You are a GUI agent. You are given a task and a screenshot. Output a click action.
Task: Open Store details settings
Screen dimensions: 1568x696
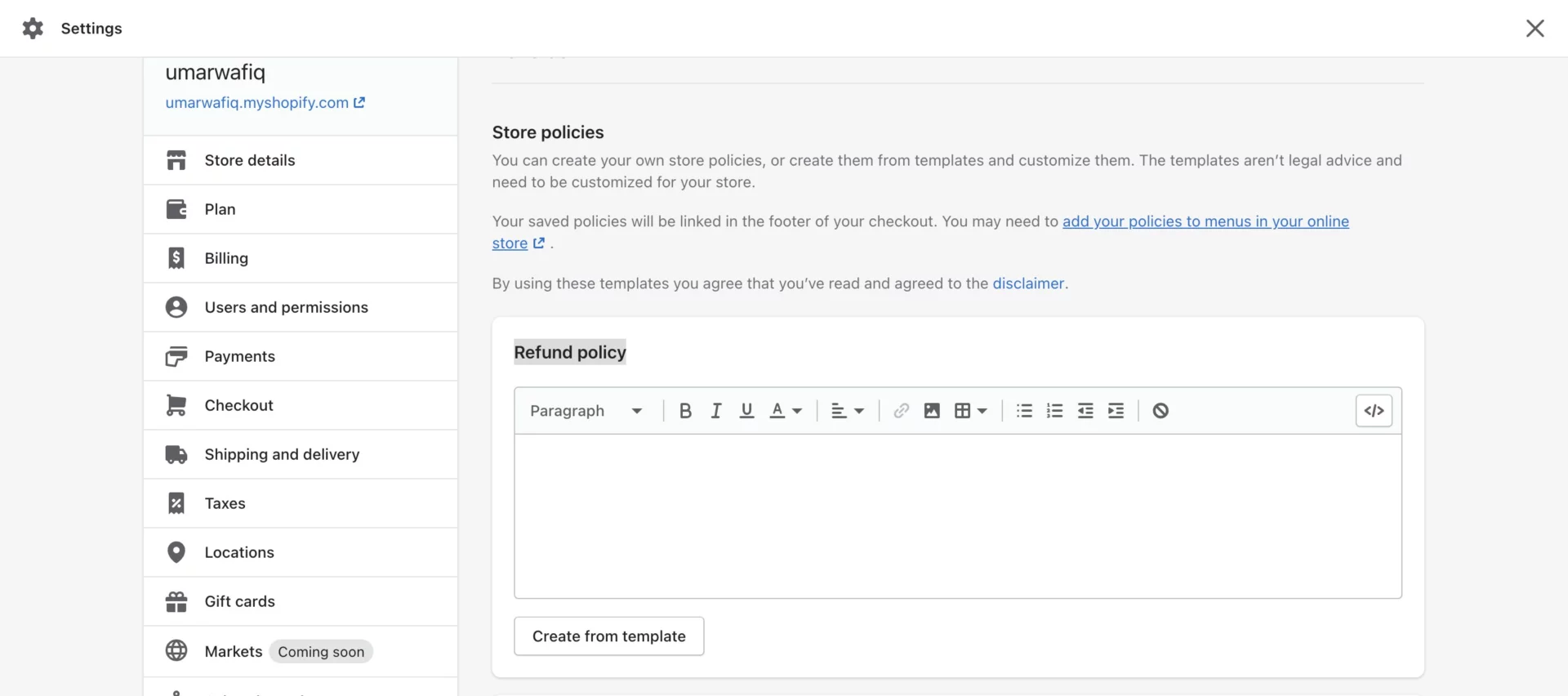301,160
